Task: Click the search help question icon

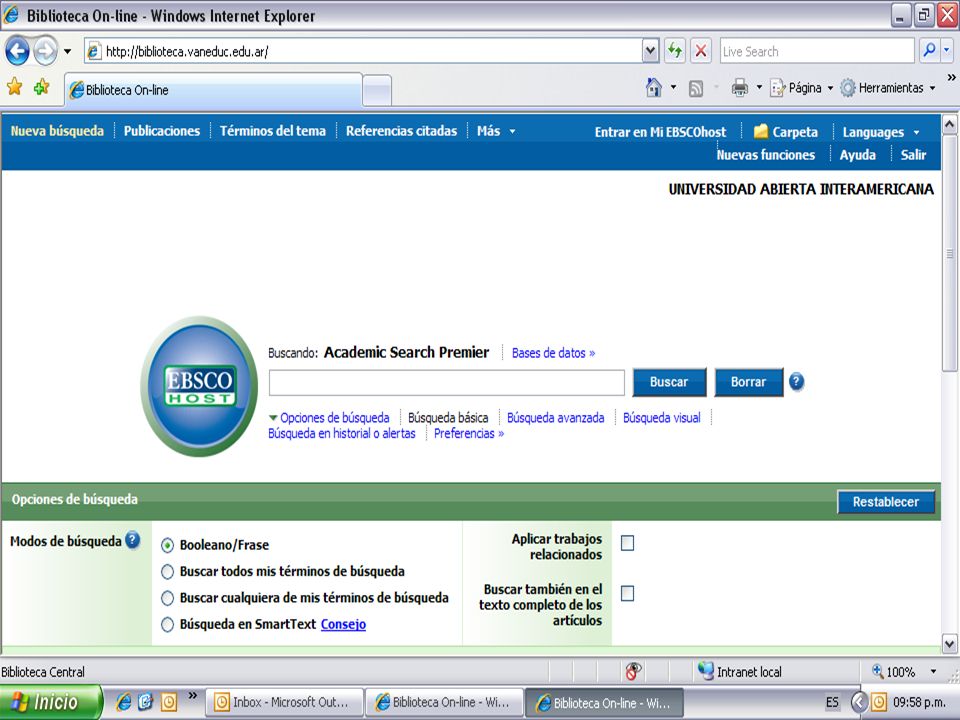Action: (796, 381)
